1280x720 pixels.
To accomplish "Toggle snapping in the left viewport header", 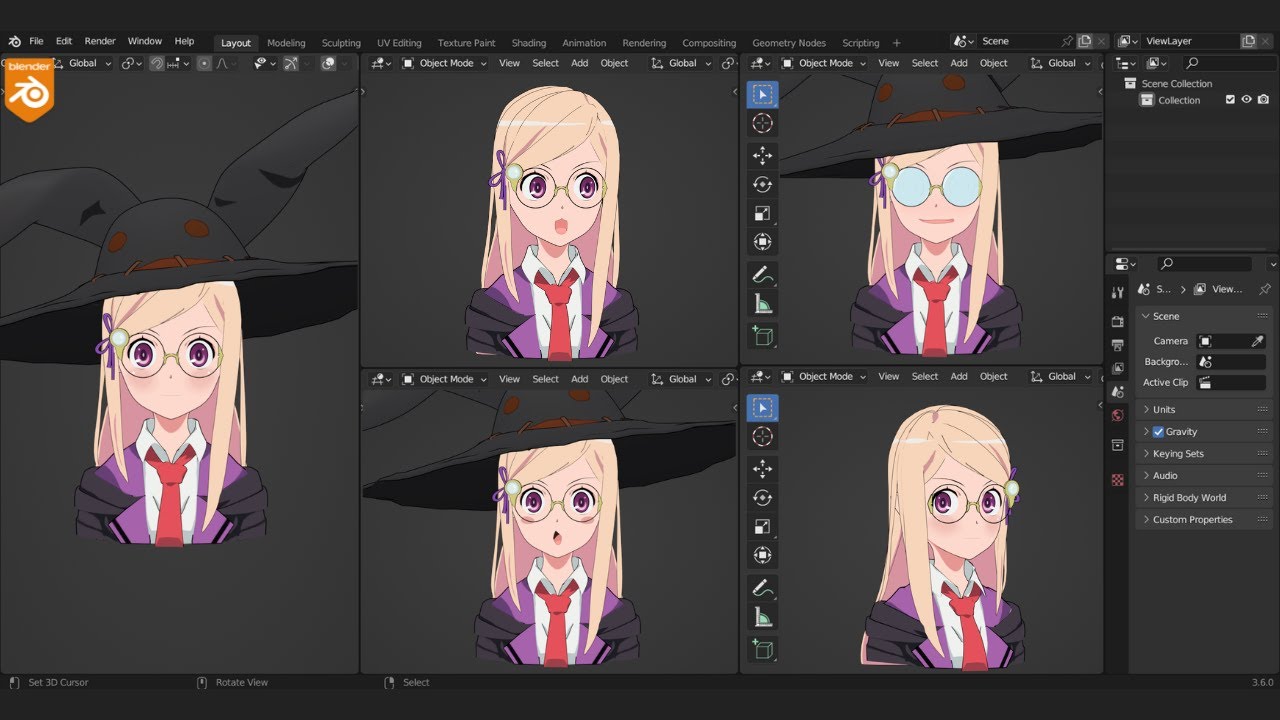I will pos(157,63).
